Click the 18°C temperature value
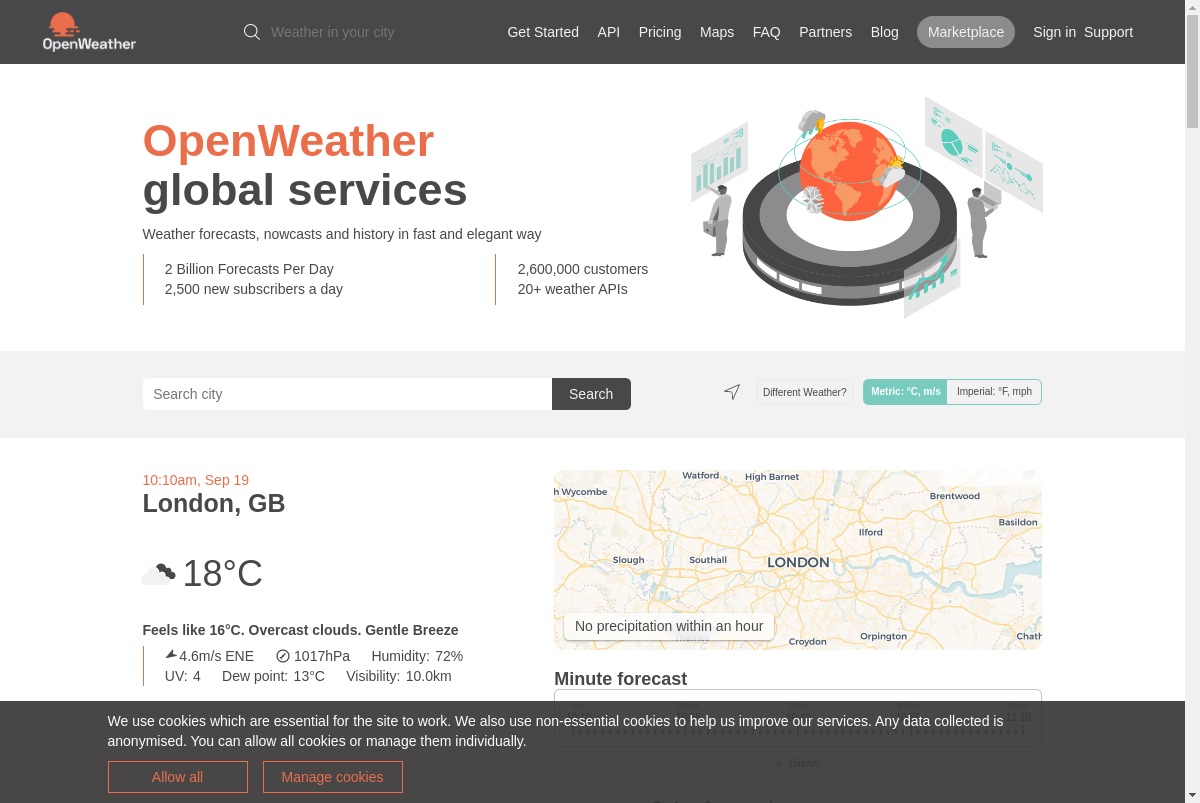The width and height of the screenshot is (1200, 803). tap(222, 574)
